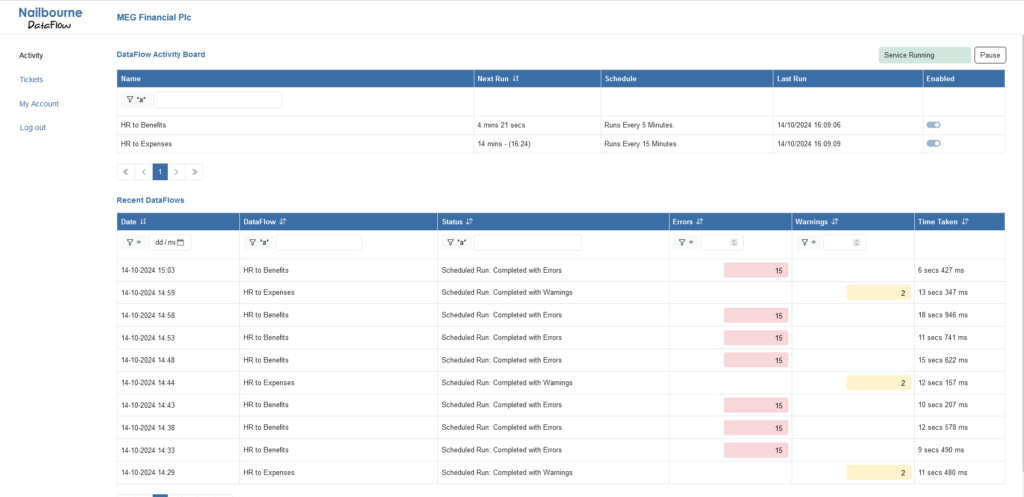This screenshot has width=1024, height=497.
Task: Click the Name column filter icon
Action: click(130, 100)
